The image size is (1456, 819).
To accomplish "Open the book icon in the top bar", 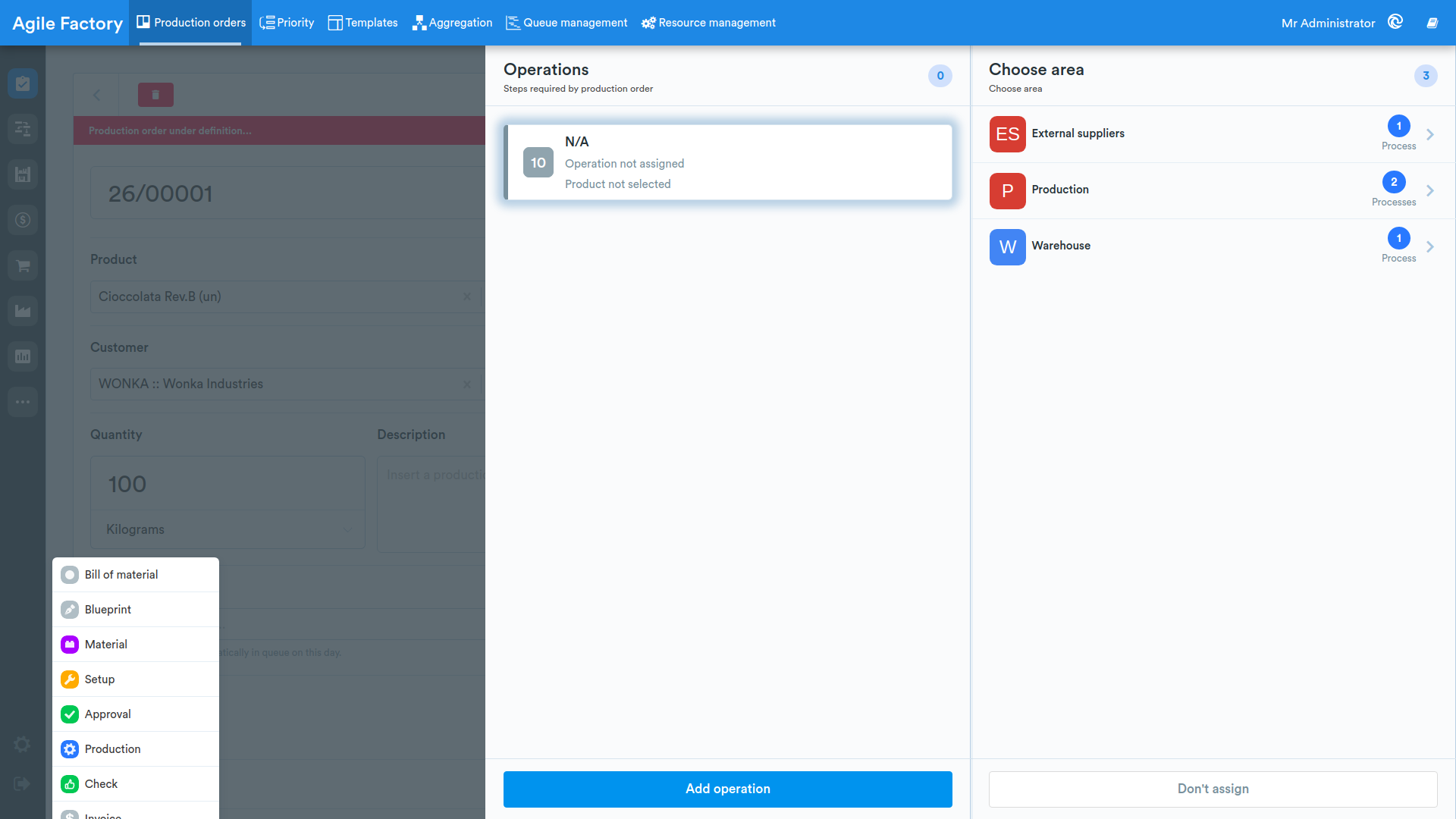I will 1432,23.
